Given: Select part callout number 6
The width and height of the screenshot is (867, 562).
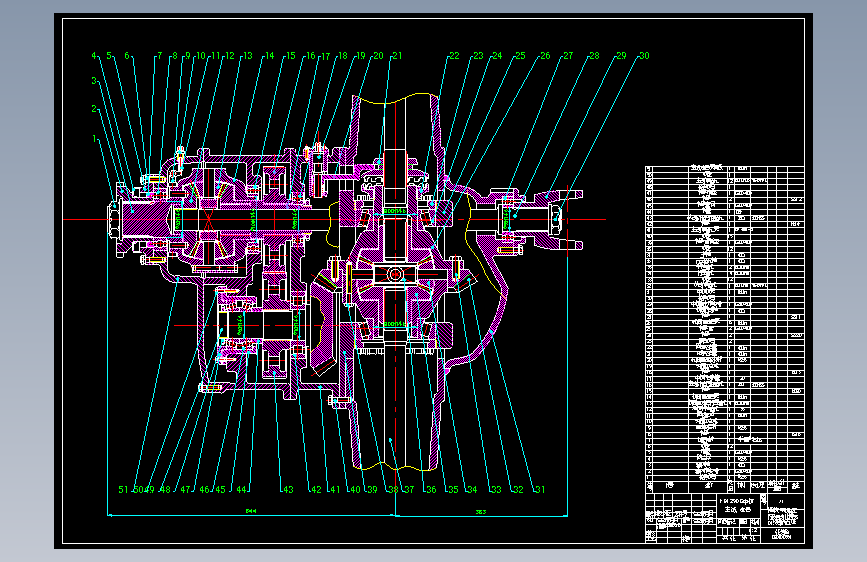Looking at the screenshot, I should click(127, 56).
